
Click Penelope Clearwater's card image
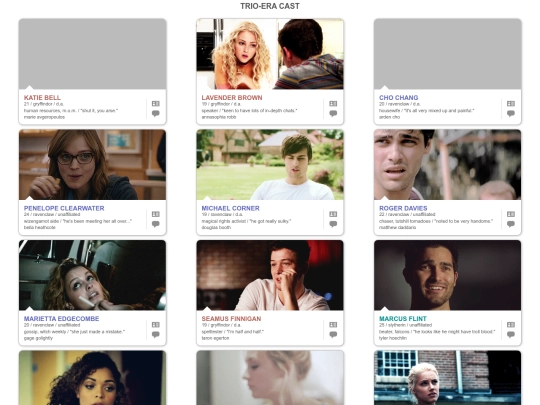92,165
